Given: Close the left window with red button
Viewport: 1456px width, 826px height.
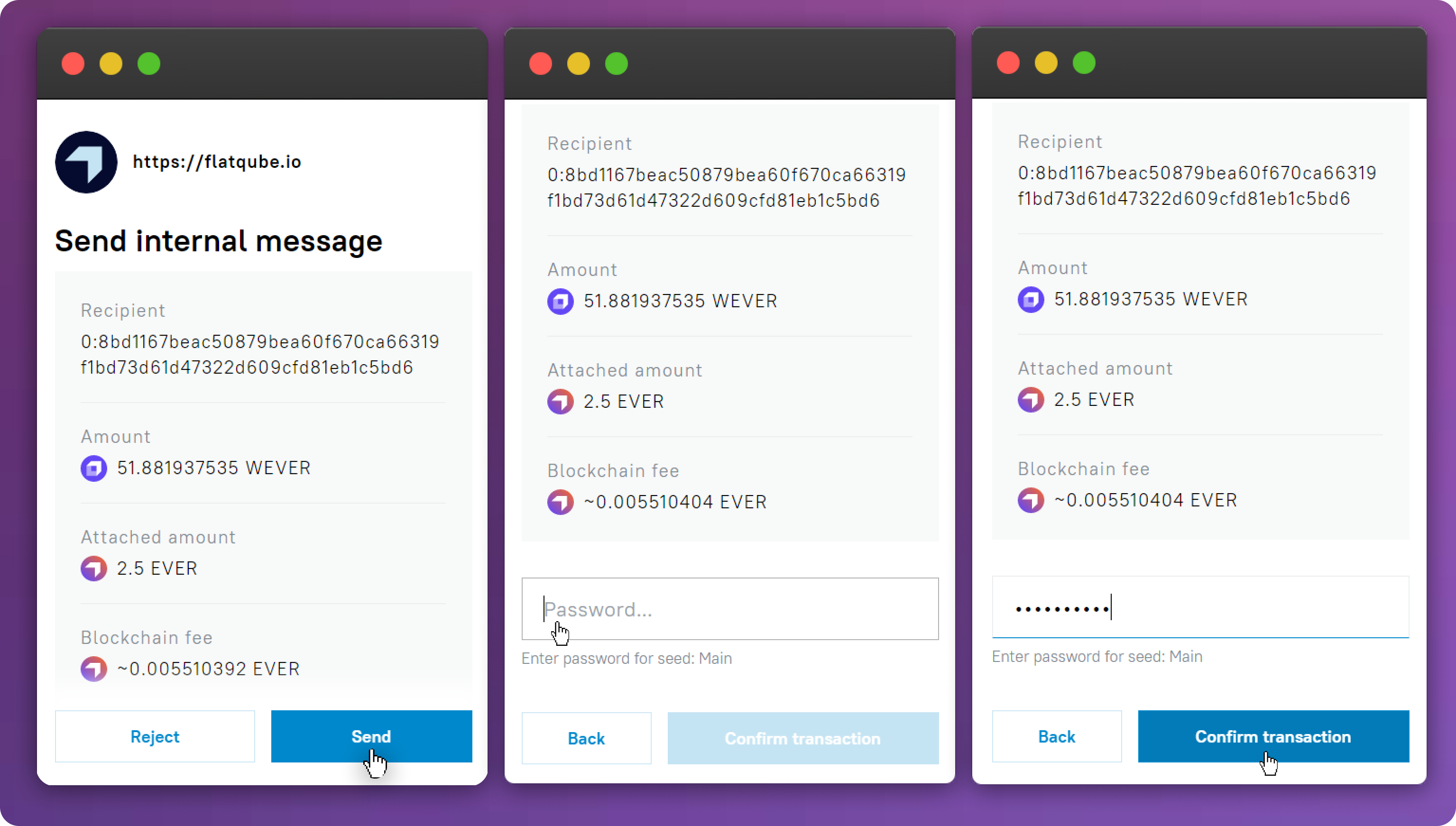Looking at the screenshot, I should click(73, 64).
